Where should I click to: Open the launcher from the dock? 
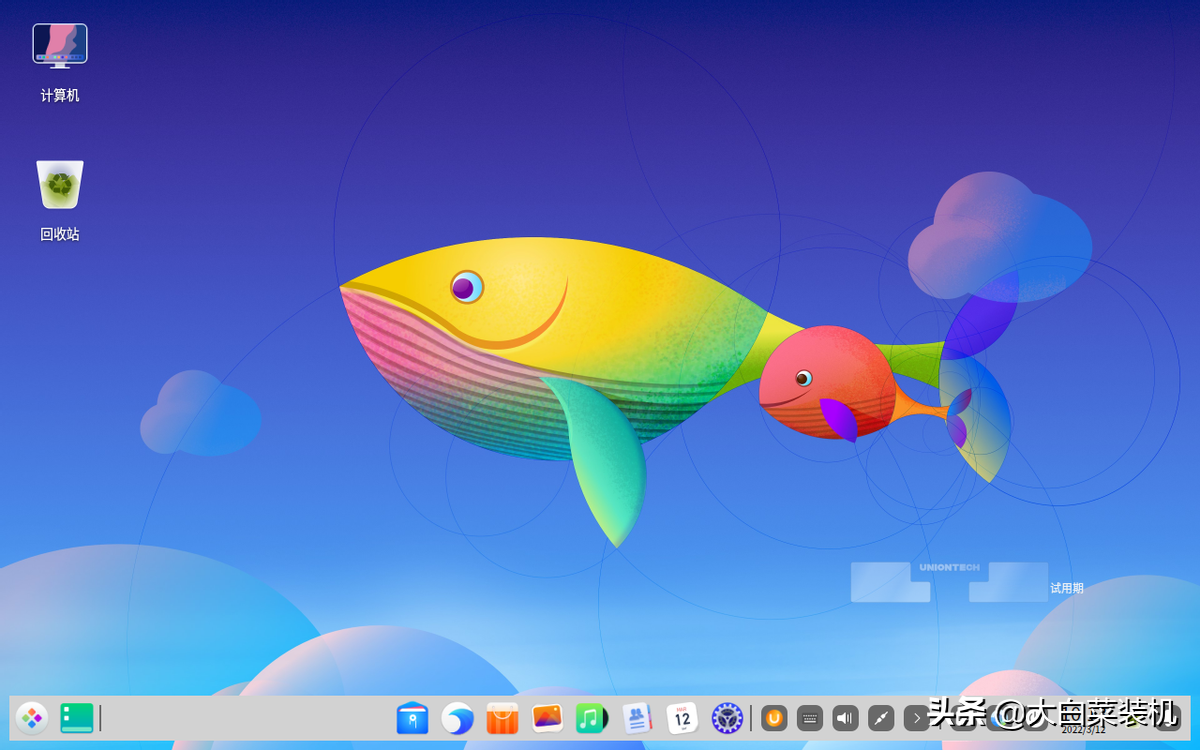[x=32, y=717]
